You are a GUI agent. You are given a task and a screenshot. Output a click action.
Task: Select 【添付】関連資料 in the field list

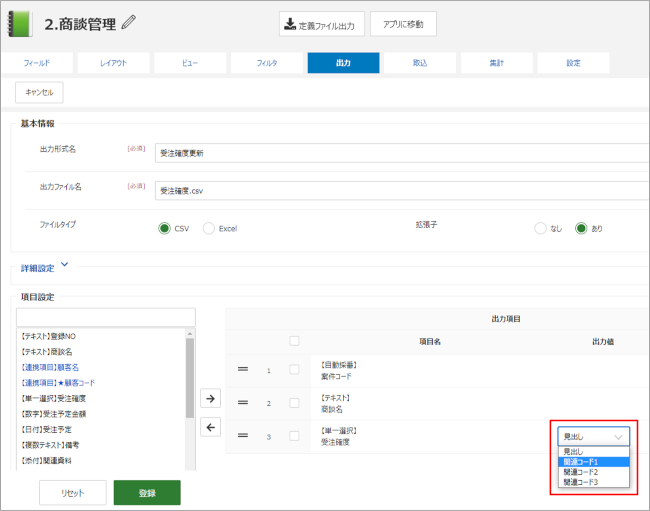click(x=46, y=460)
